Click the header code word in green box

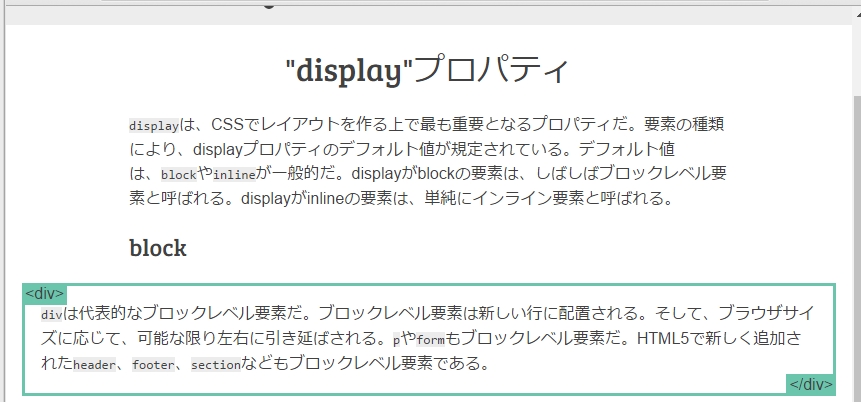tap(94, 365)
